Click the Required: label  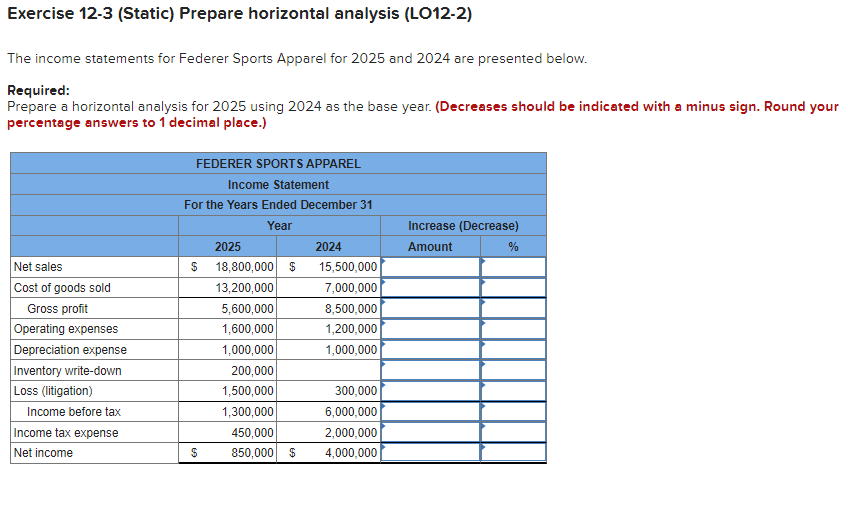click(38, 91)
